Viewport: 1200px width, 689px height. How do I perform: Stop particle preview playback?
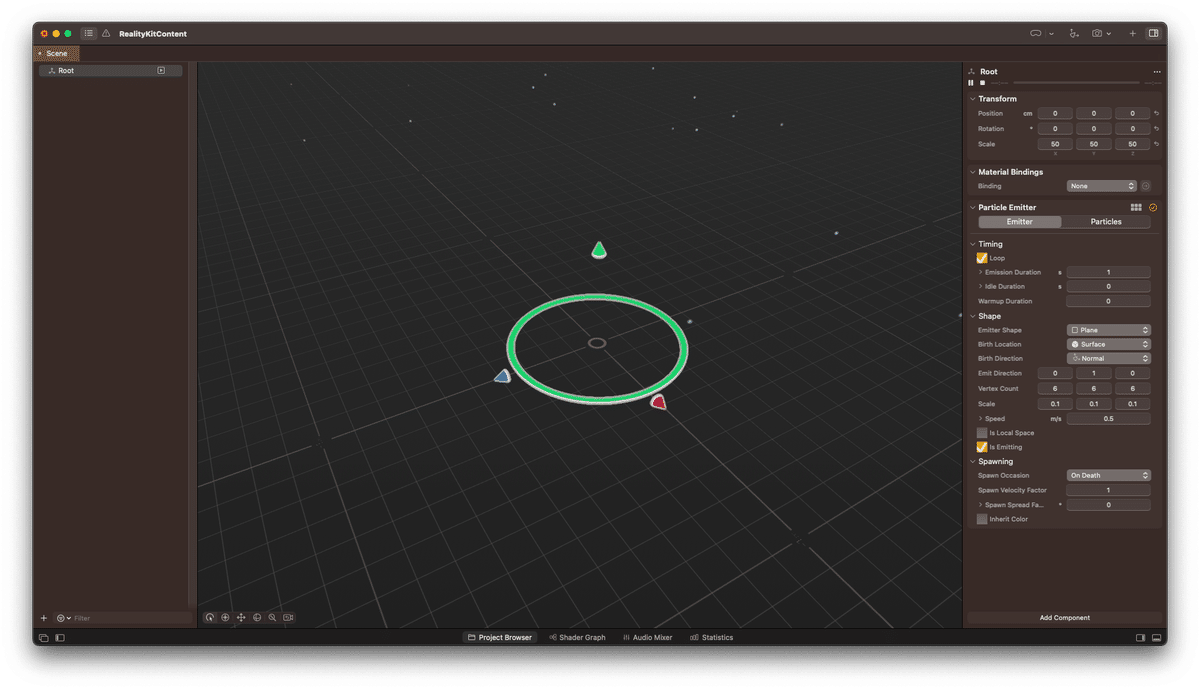coord(982,83)
